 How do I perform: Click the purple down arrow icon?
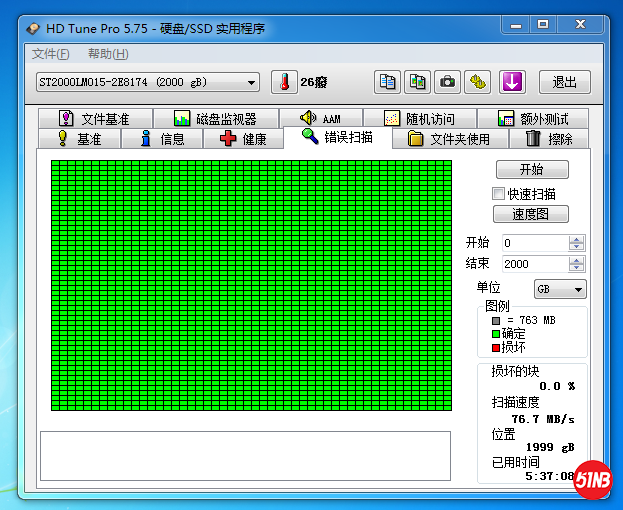512,82
